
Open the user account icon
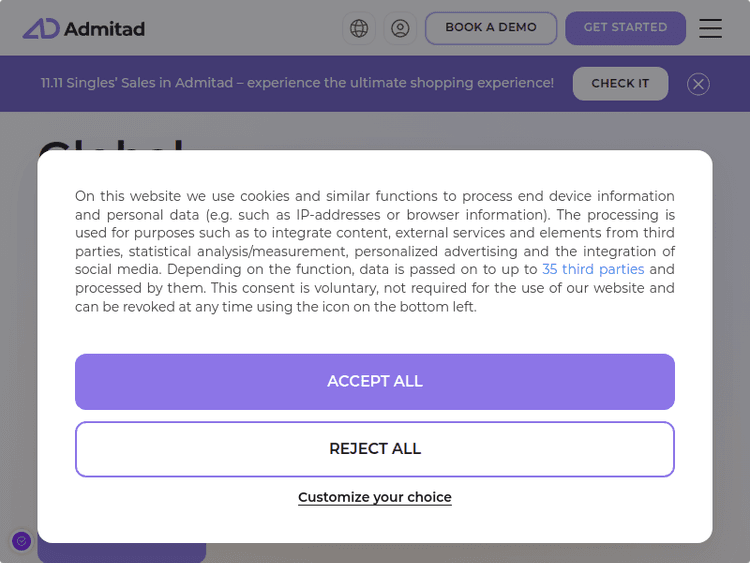400,28
